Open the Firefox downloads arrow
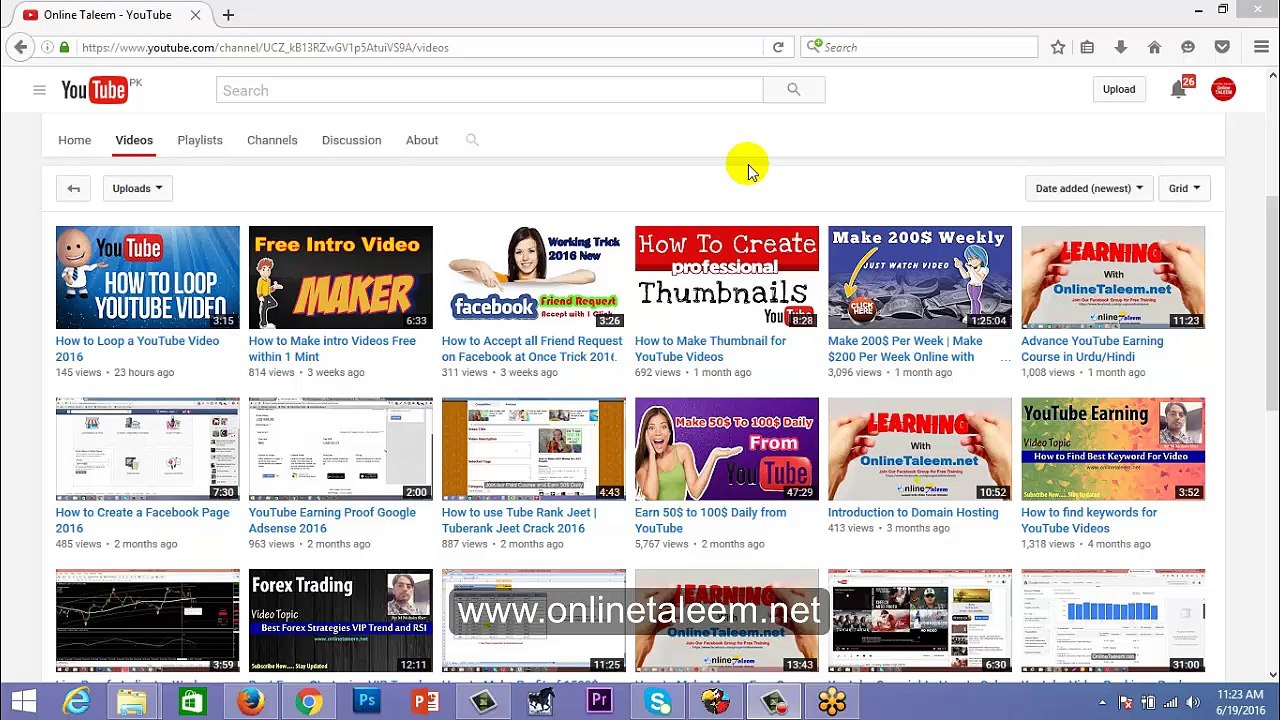This screenshot has width=1280, height=720. (1121, 47)
